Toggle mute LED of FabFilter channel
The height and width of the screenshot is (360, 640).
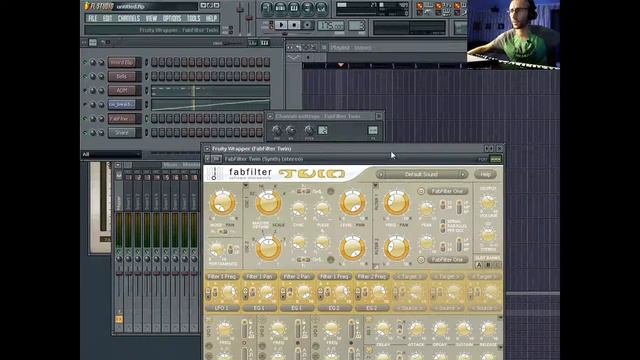85,118
